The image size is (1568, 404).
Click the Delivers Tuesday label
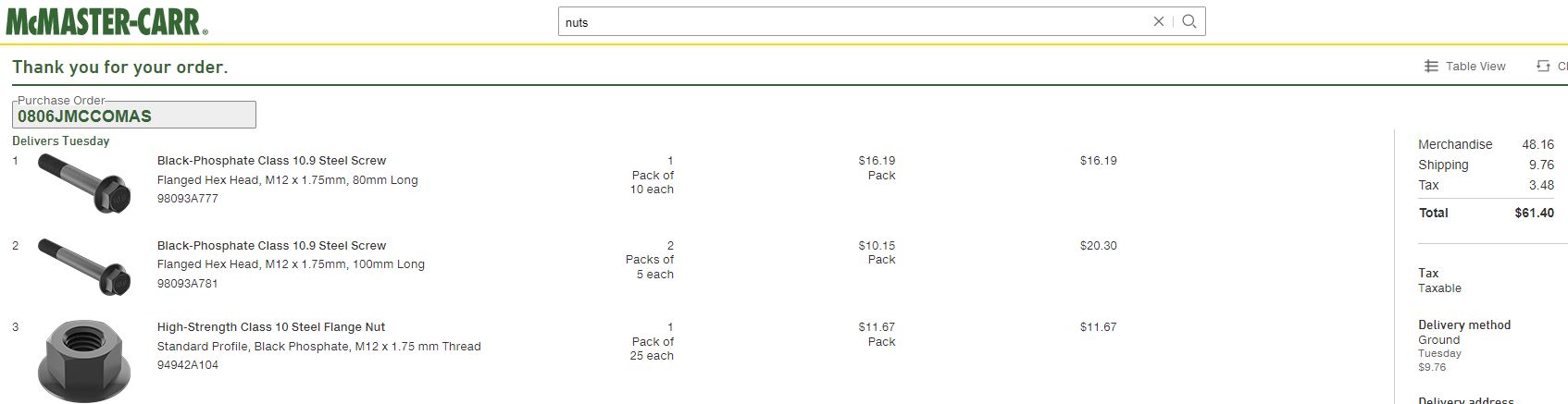(61, 141)
